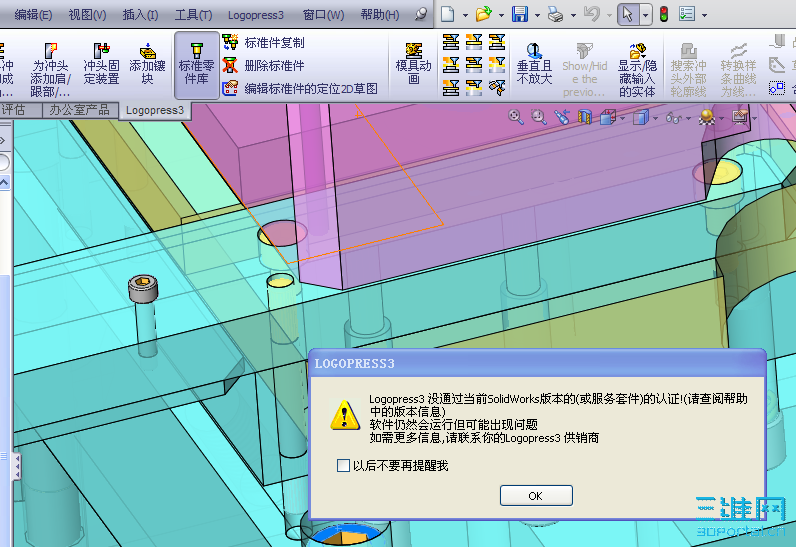Click Display Style cube icon

[641, 118]
